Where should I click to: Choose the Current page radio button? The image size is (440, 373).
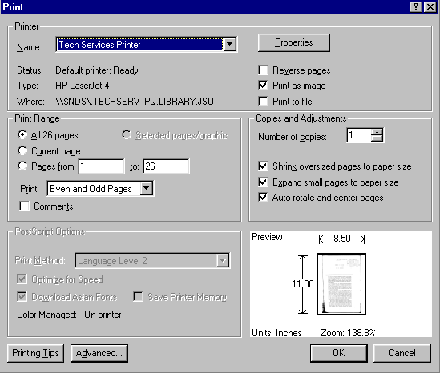coord(22,151)
